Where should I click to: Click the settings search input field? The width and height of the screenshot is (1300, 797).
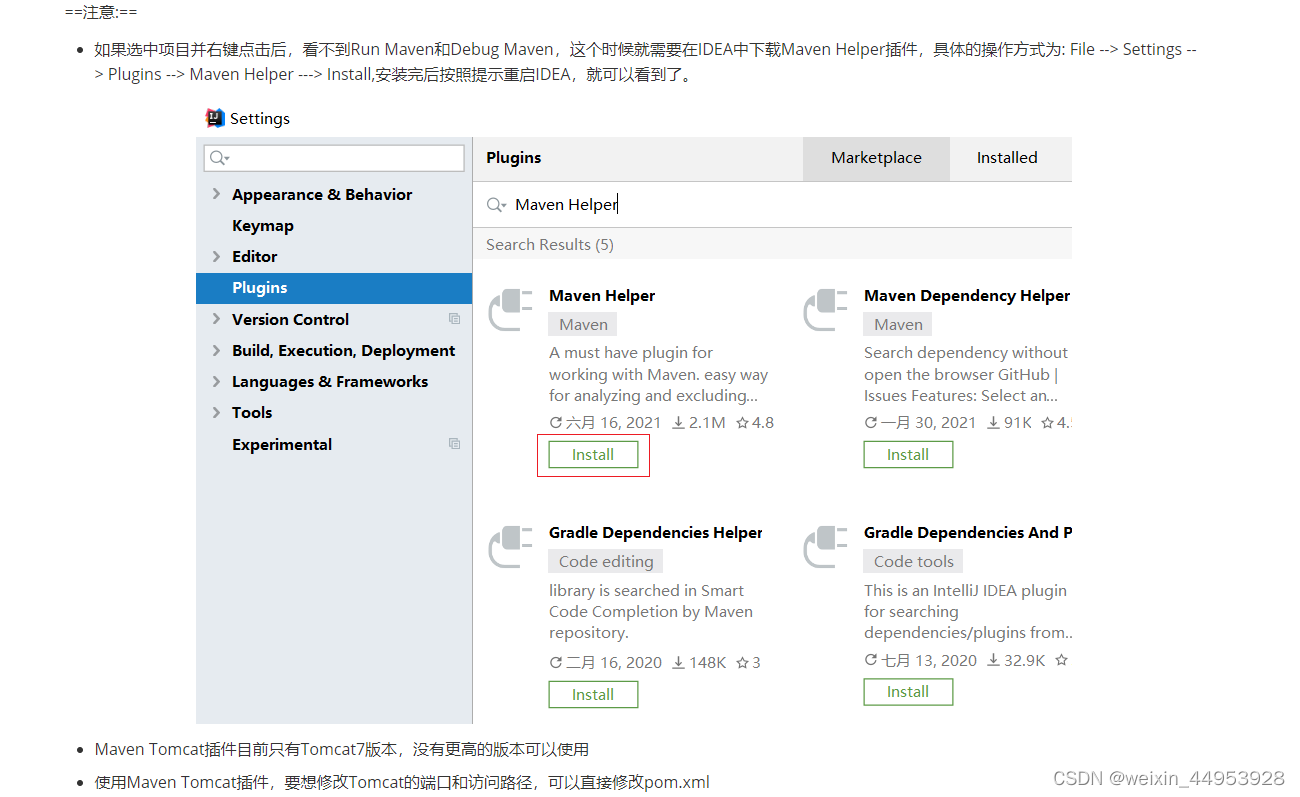334,158
